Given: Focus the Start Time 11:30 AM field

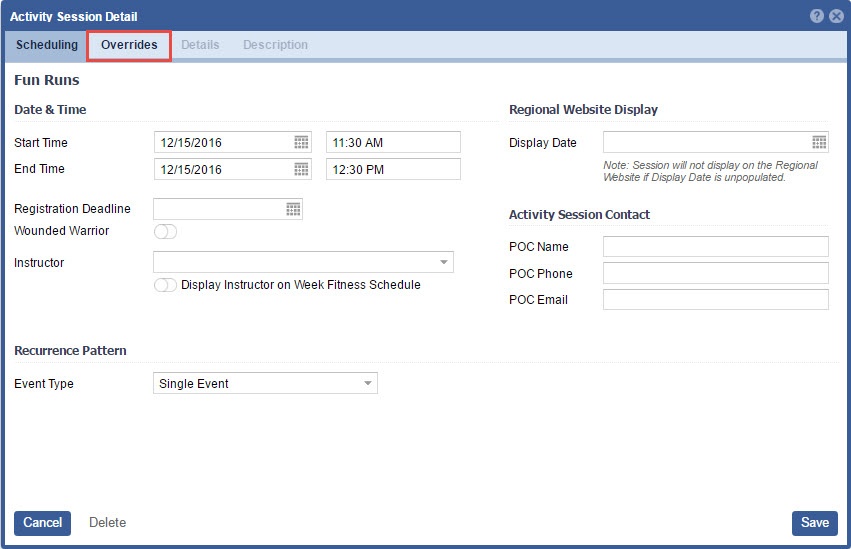Looking at the screenshot, I should 393,143.
